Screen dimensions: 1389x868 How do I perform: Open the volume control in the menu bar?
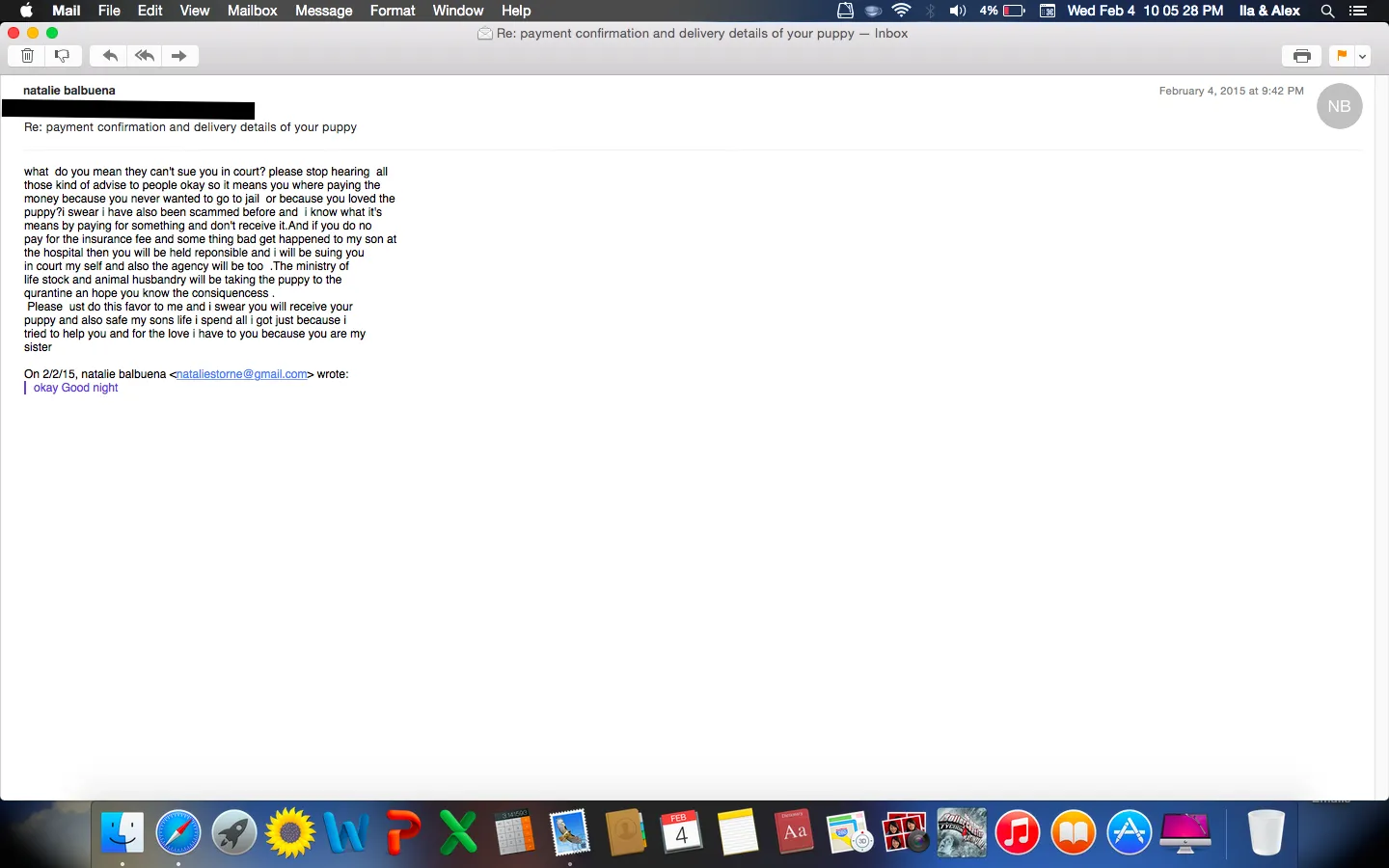957,11
